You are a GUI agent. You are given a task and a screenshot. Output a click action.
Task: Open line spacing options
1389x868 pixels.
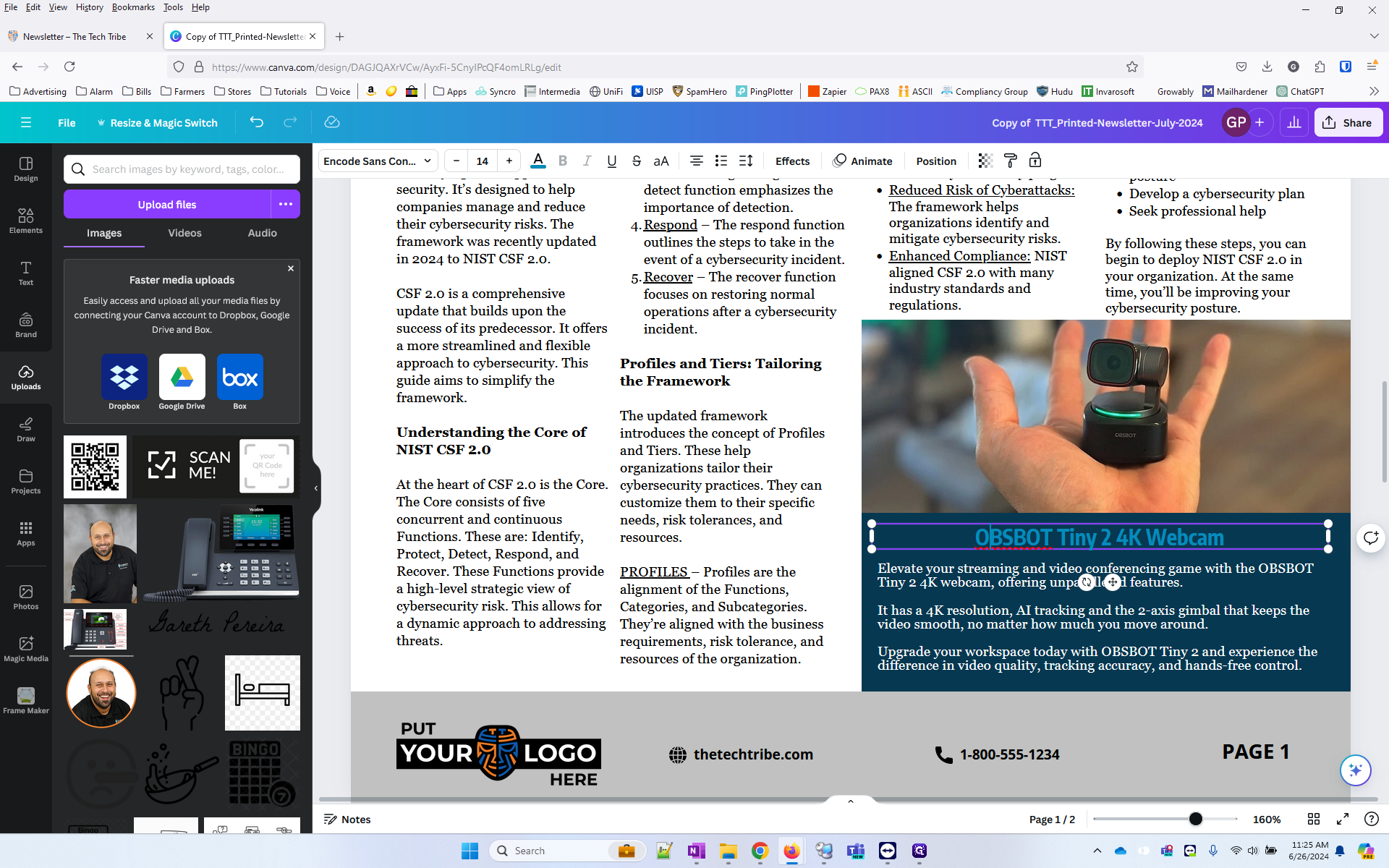(746, 161)
